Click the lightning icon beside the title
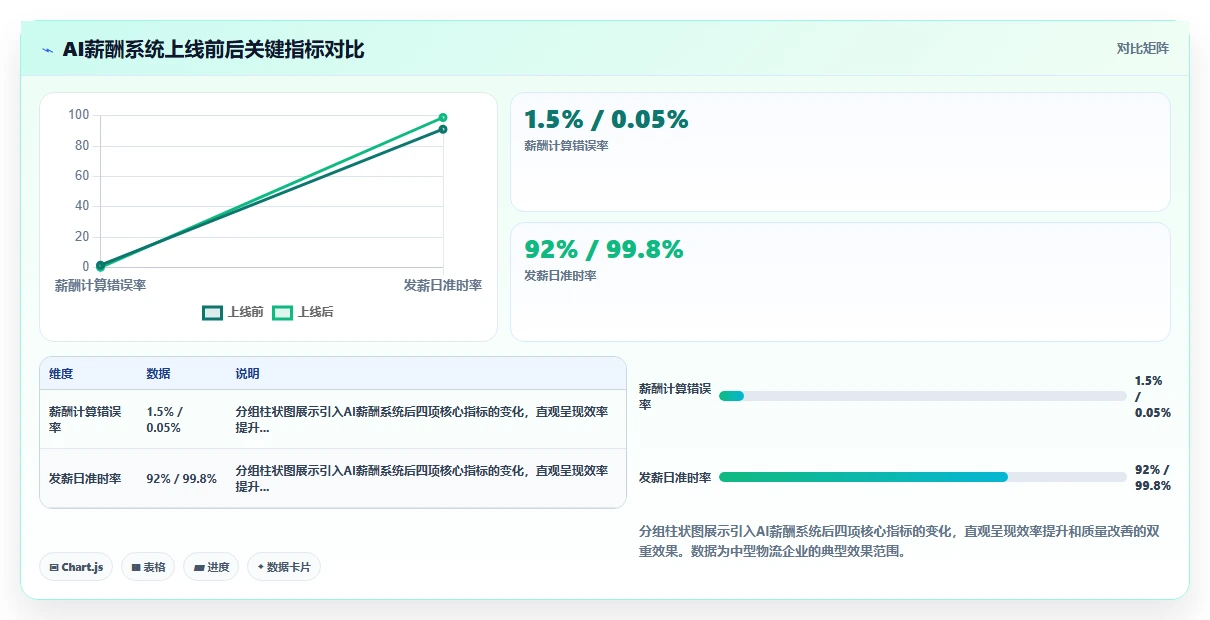The width and height of the screenshot is (1210, 620). click(47, 49)
